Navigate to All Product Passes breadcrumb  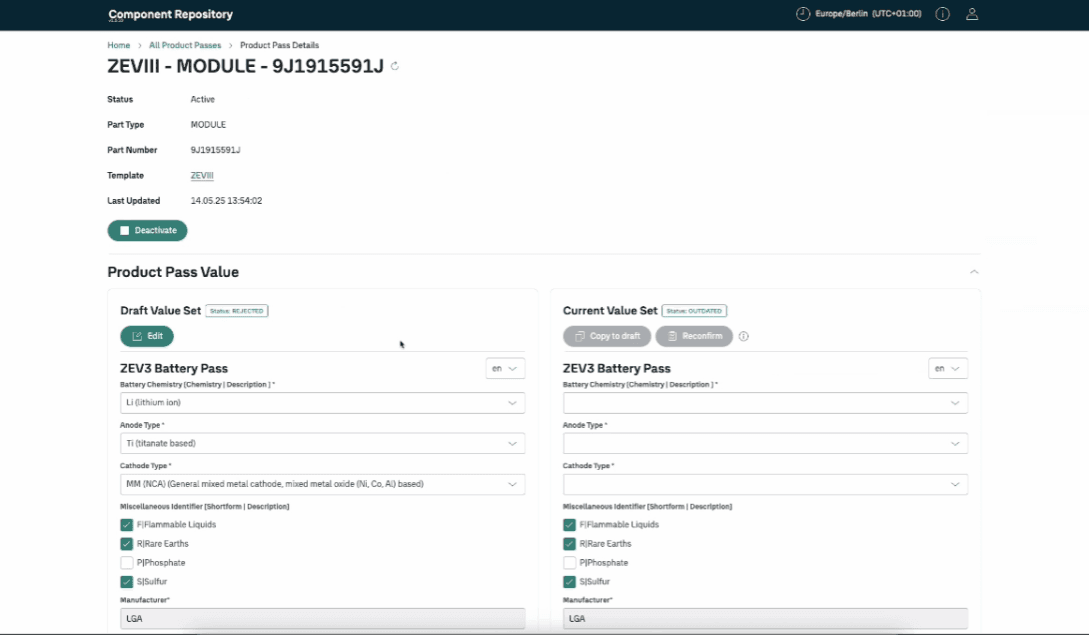point(185,45)
